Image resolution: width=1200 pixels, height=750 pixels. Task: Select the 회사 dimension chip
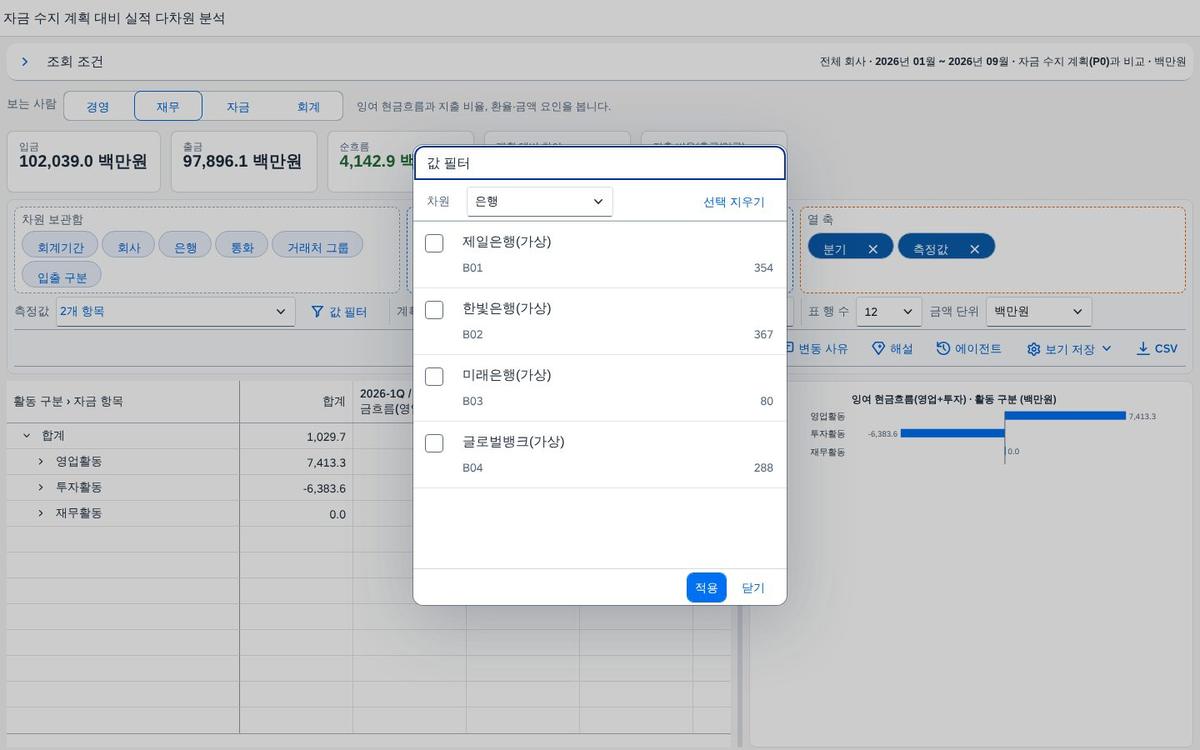click(x=129, y=247)
